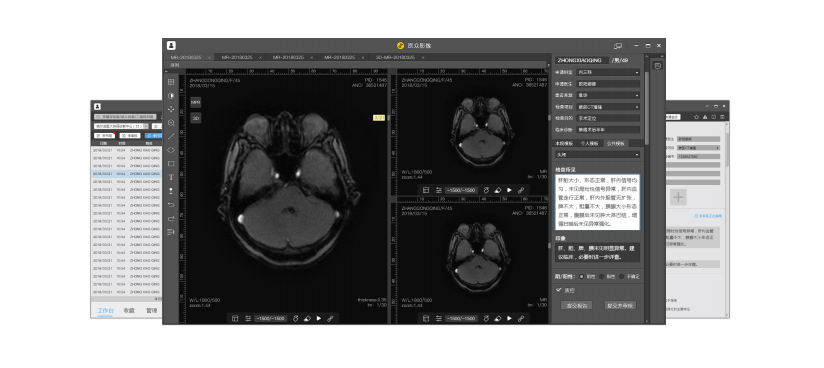
Task: Click W/L value box in main viewport toolbar
Action: click(x=271, y=319)
